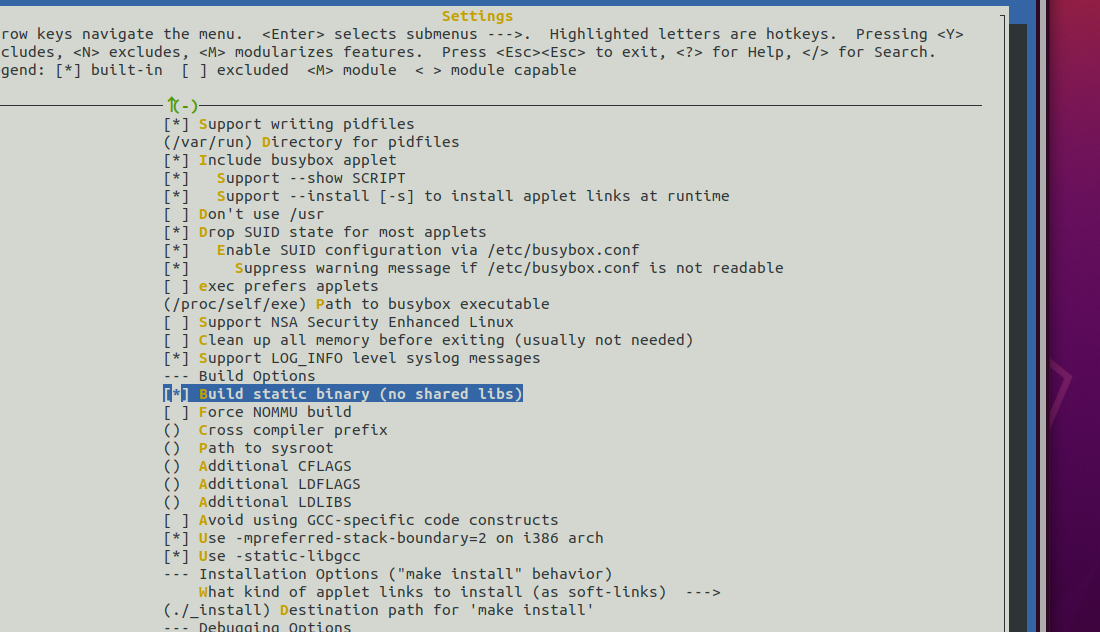Click the Debugging Options section header

[257, 626]
